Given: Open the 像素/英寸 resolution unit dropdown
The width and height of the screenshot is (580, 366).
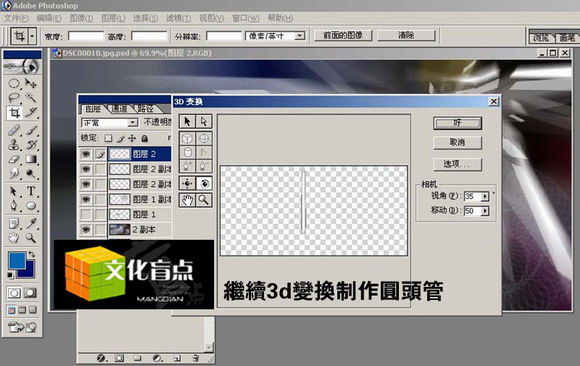Looking at the screenshot, I should pyautogui.click(x=275, y=36).
